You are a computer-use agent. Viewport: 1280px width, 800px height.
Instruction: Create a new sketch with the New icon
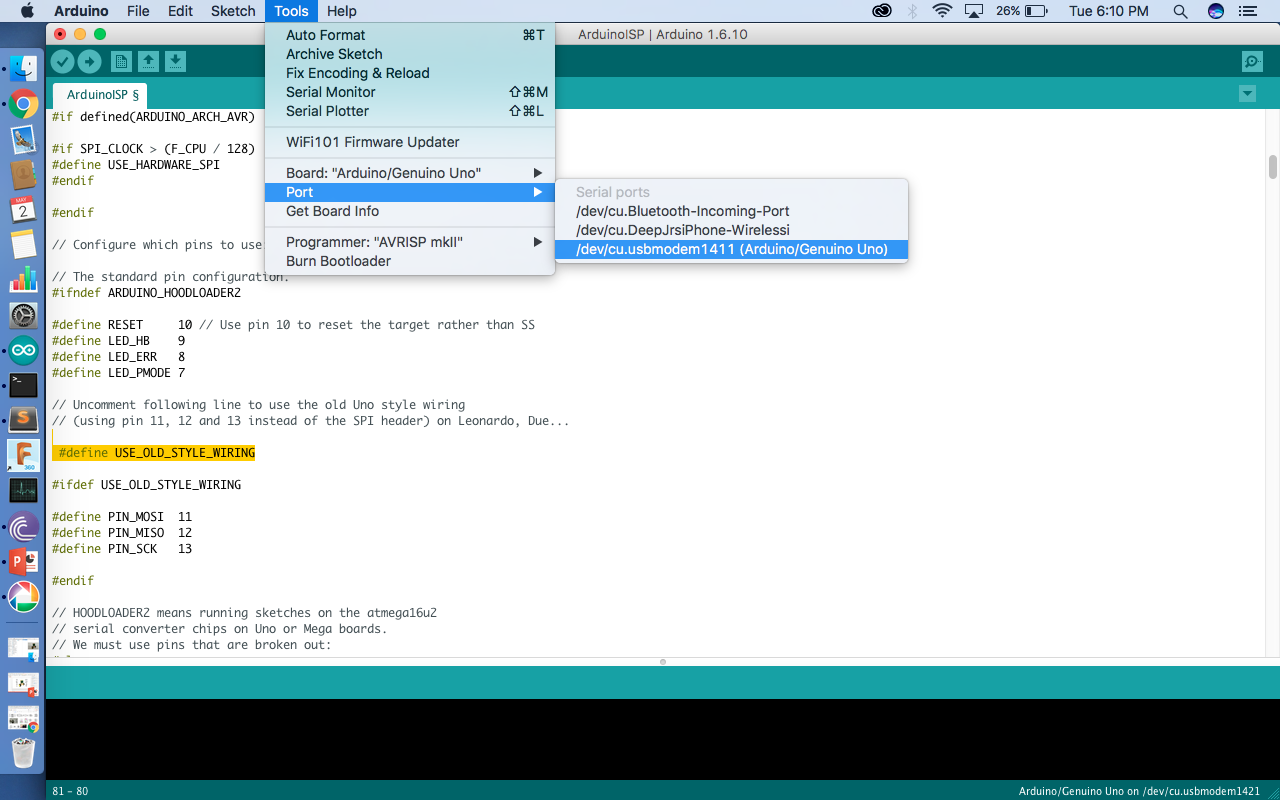click(x=121, y=62)
